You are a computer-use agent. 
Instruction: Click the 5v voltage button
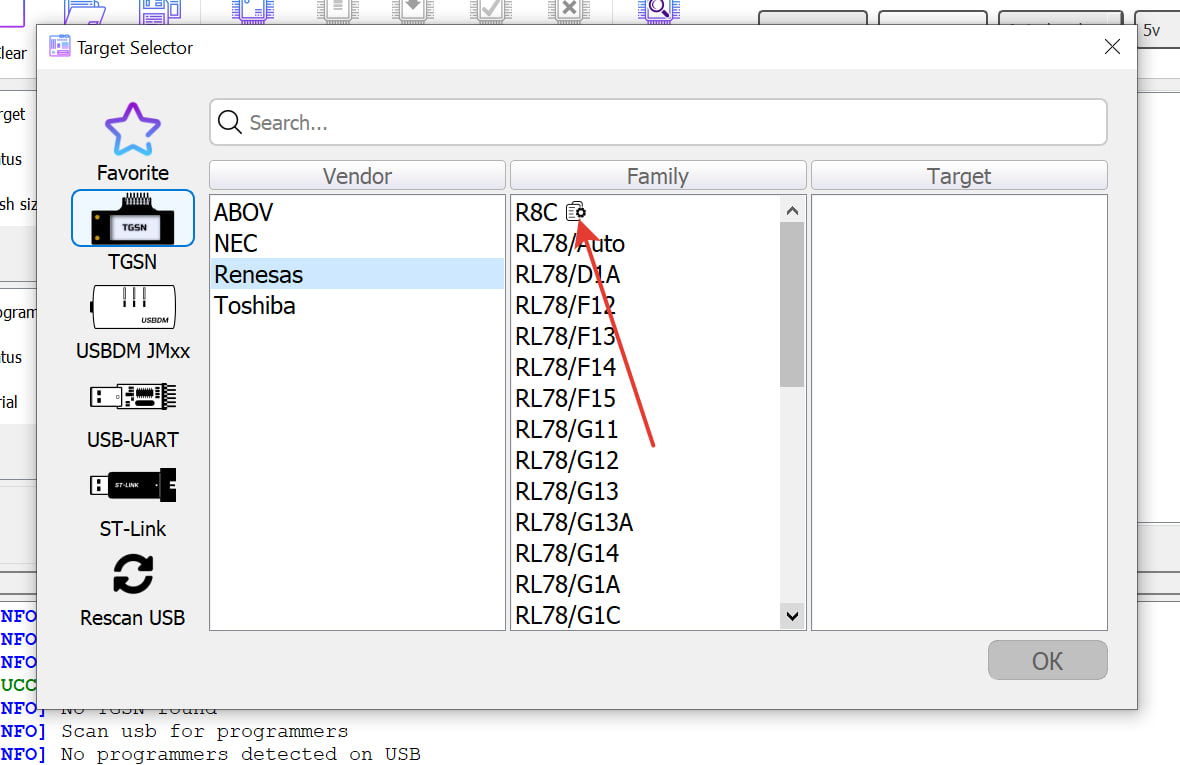(1154, 30)
